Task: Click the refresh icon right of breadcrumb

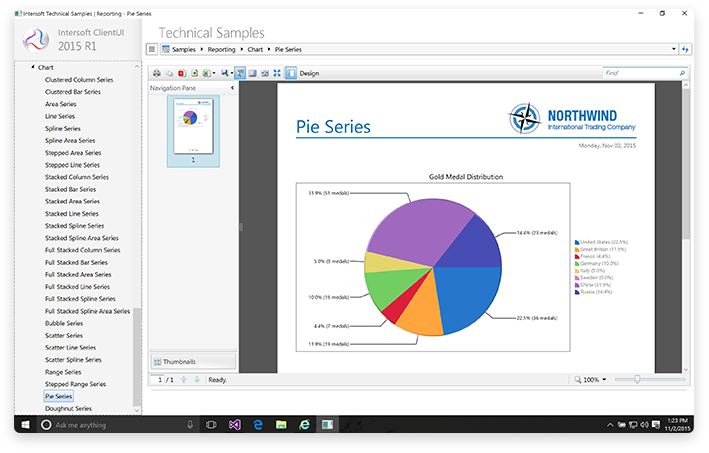Action: pyautogui.click(x=685, y=49)
